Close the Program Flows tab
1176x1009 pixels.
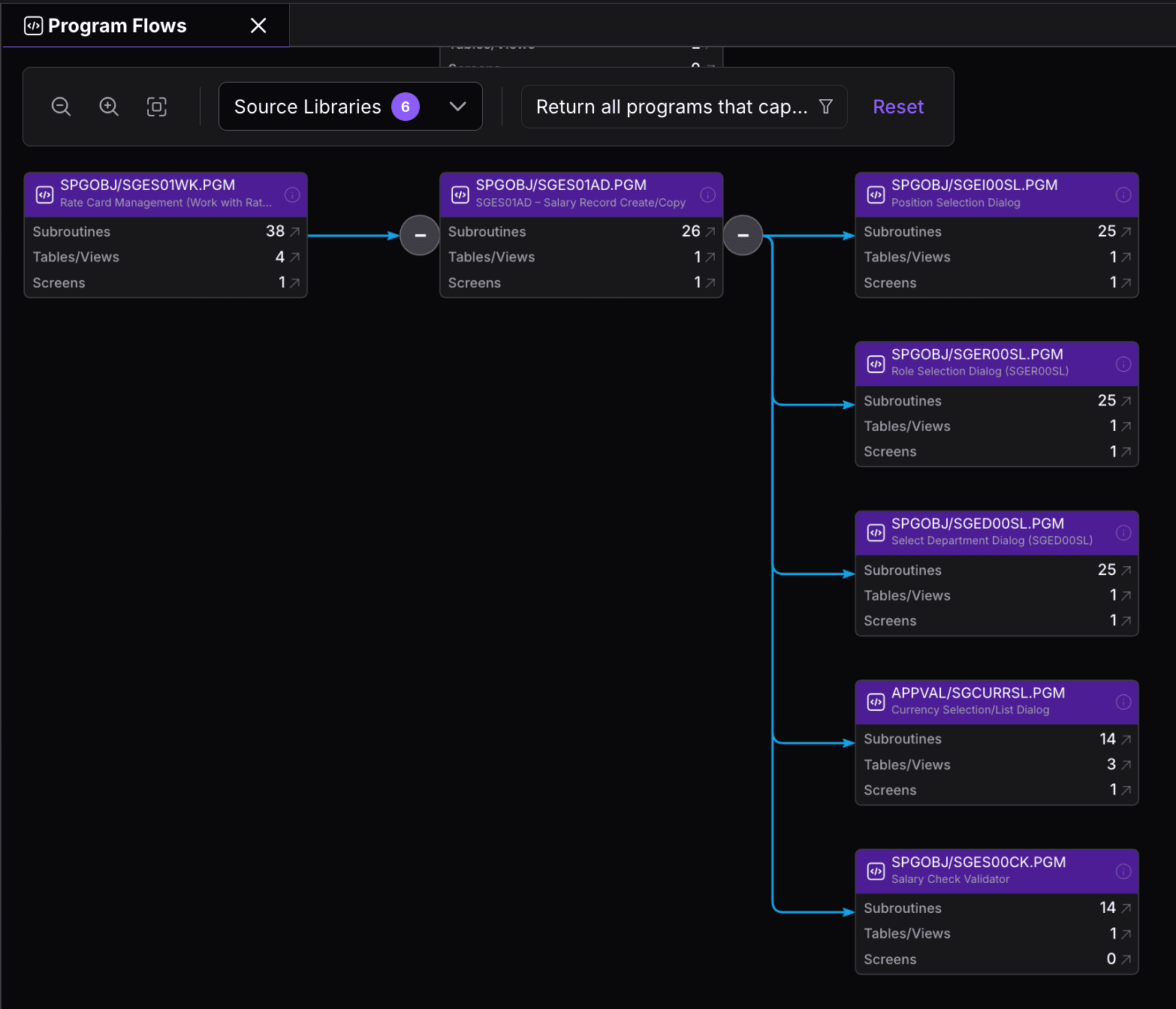point(258,25)
